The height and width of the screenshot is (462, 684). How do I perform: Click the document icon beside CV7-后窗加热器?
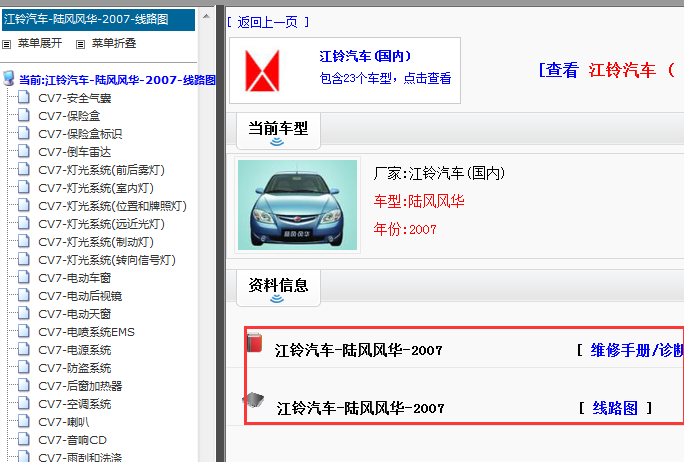pyautogui.click(x=24, y=385)
